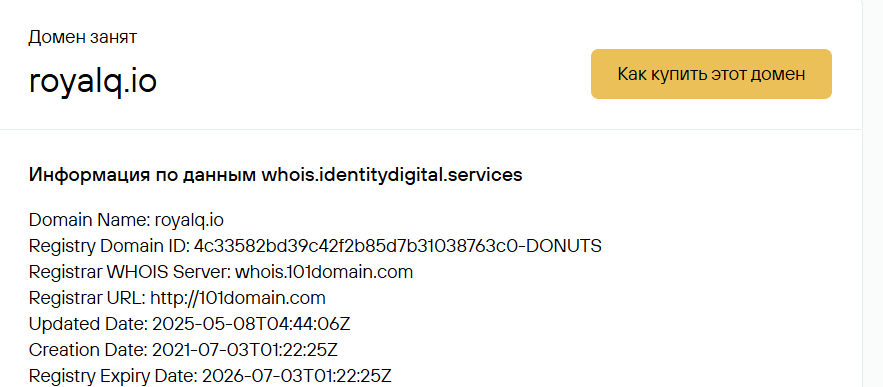Click the 'Домен занят' status label
Viewport: 883px width, 387px height.
(x=83, y=37)
